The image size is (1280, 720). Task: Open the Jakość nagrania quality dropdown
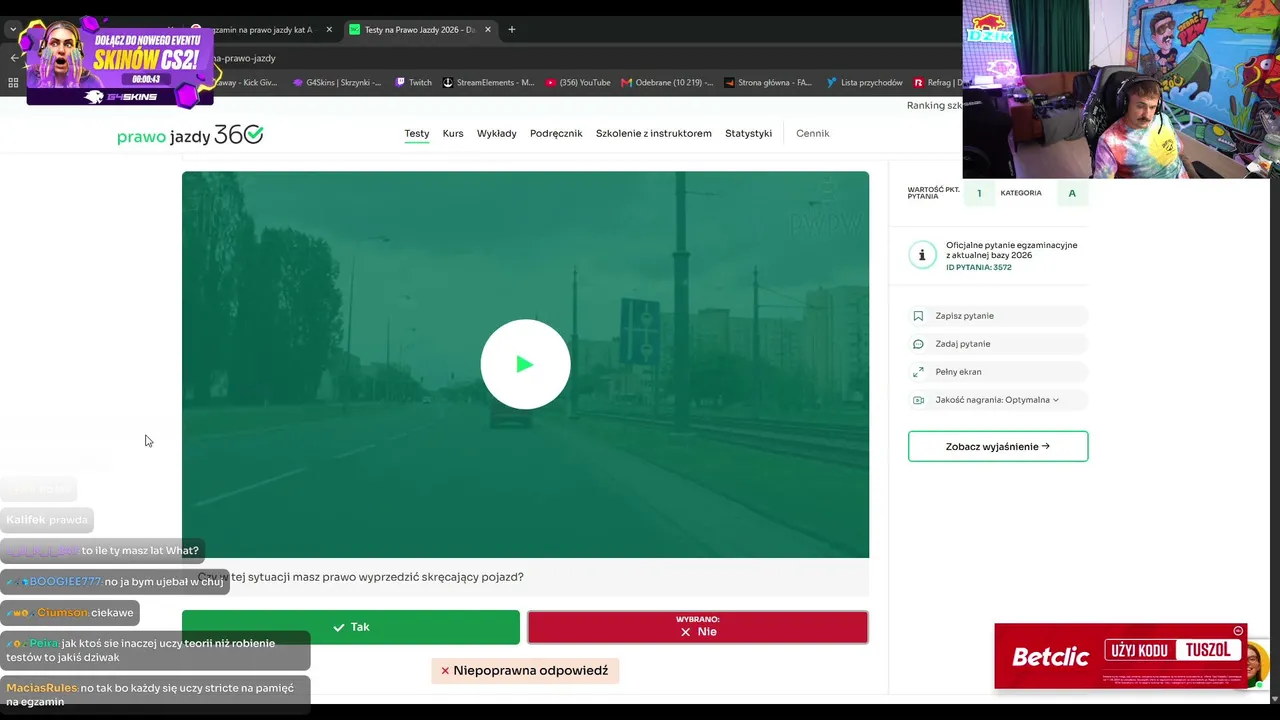tap(997, 400)
